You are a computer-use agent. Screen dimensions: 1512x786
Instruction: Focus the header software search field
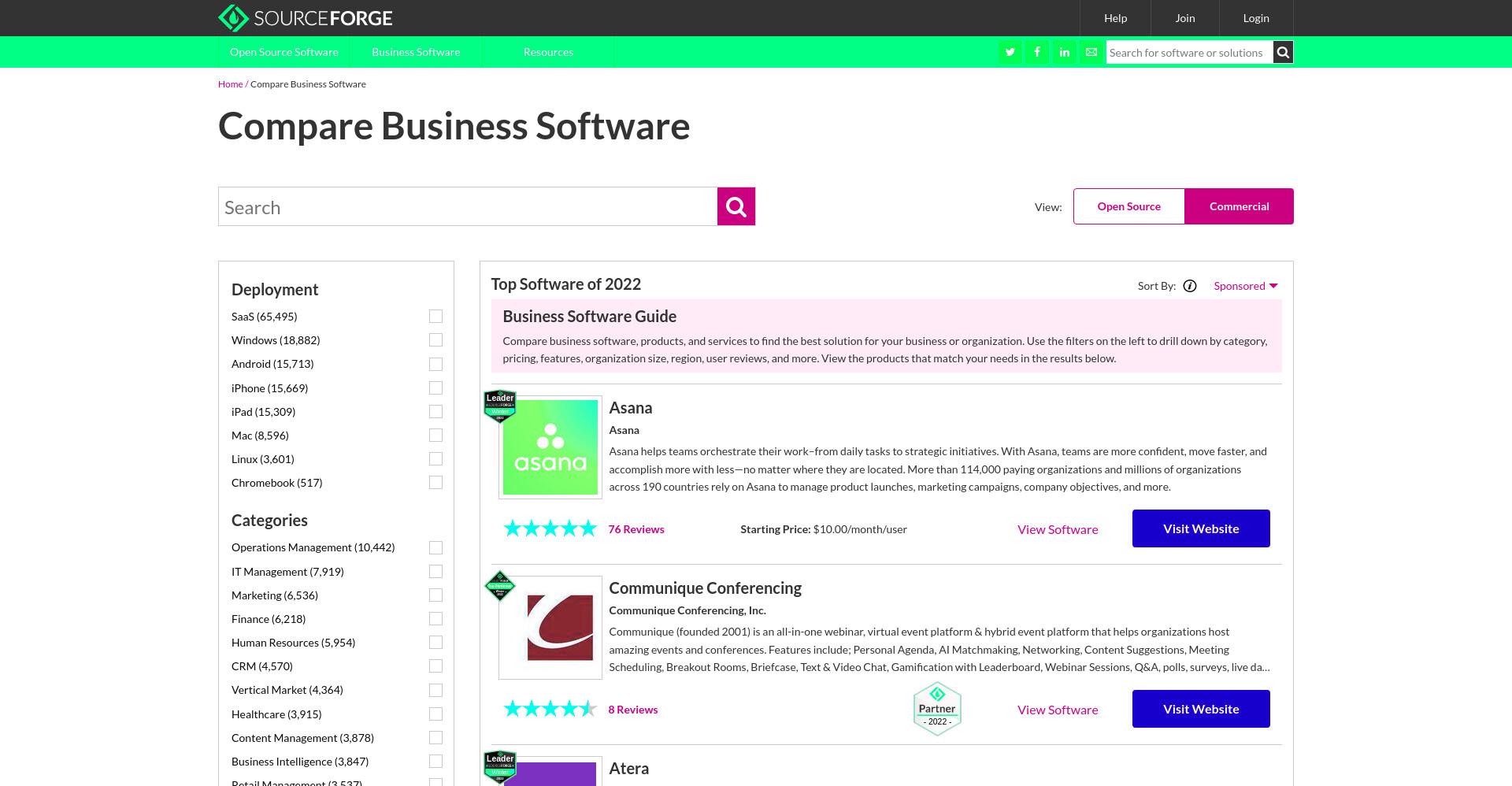(1190, 52)
